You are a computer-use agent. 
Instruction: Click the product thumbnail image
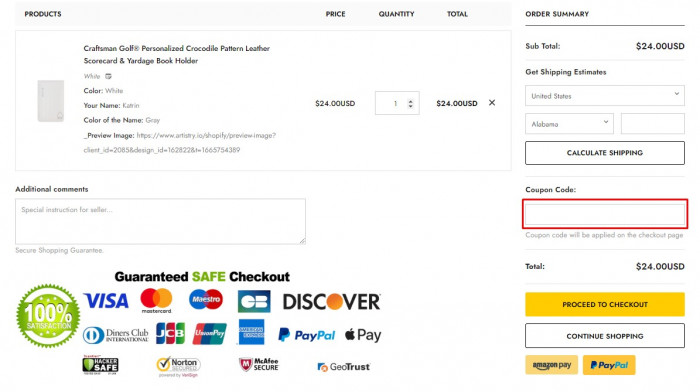click(50, 101)
